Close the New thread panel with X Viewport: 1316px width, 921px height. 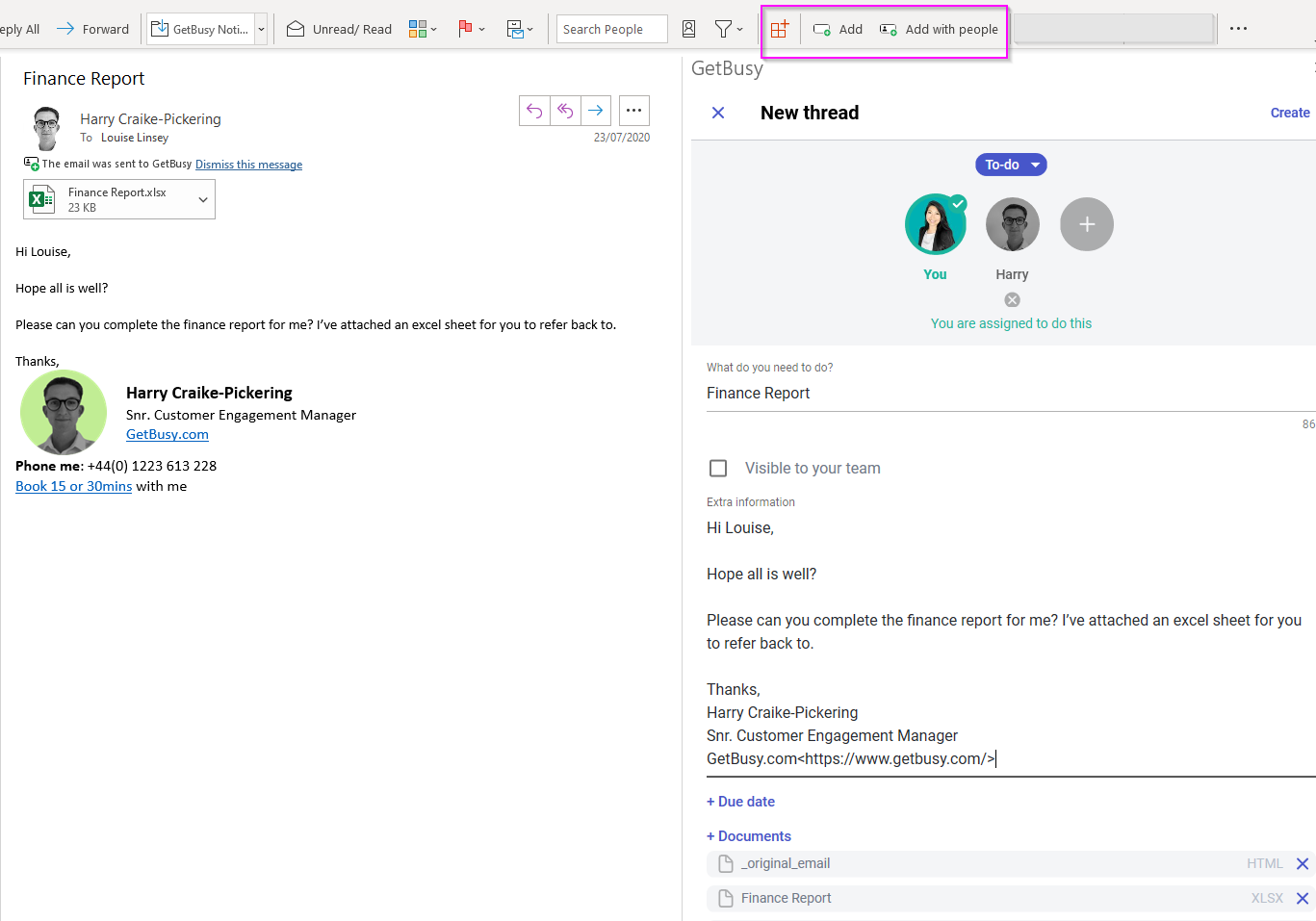[x=718, y=113]
